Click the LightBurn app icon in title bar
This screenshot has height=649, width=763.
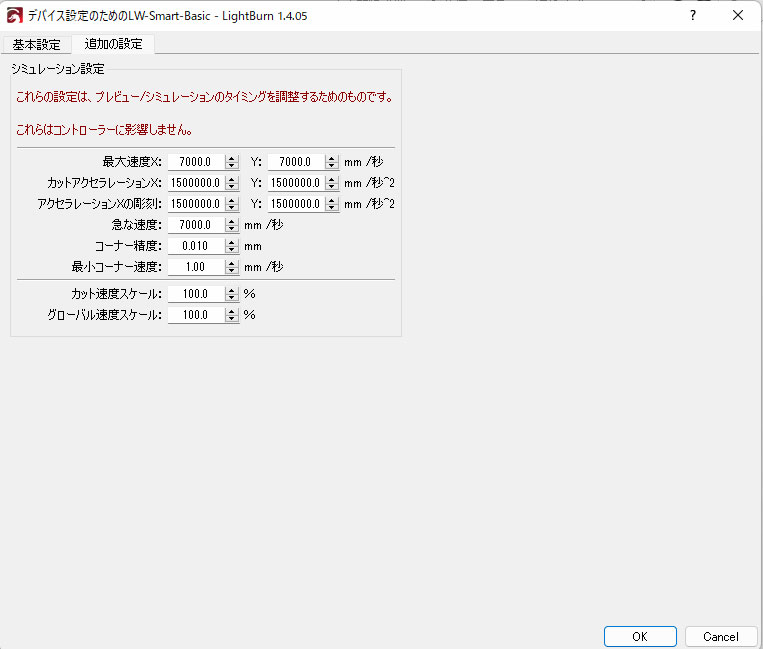(x=15, y=16)
